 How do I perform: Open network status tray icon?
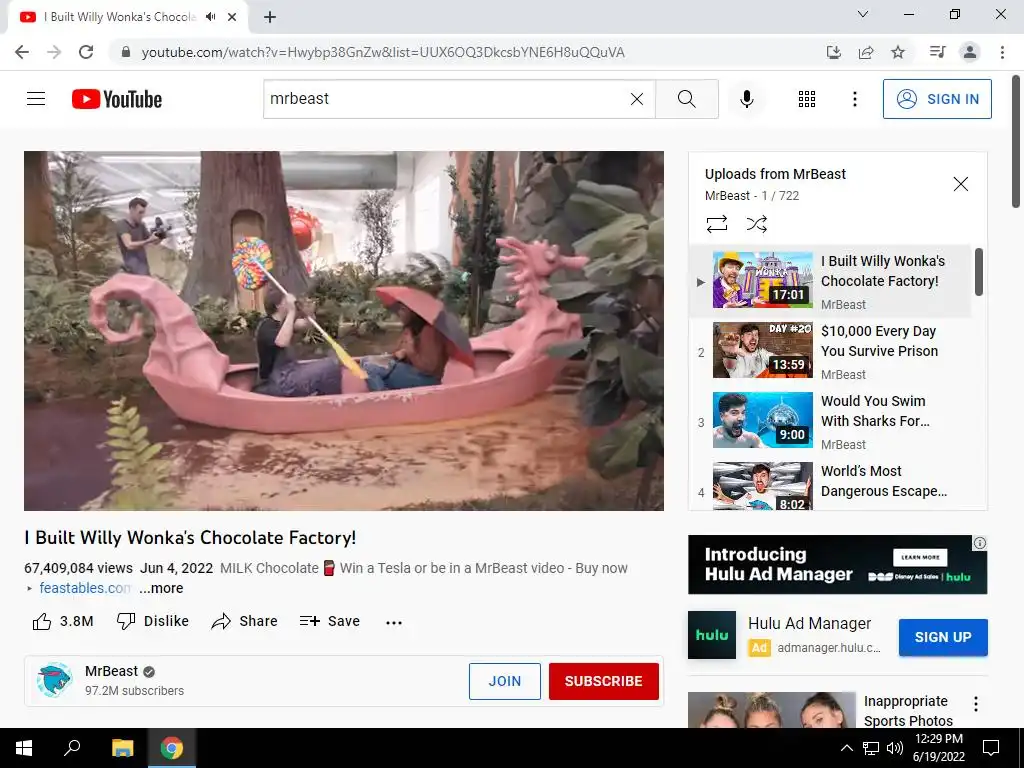871,748
